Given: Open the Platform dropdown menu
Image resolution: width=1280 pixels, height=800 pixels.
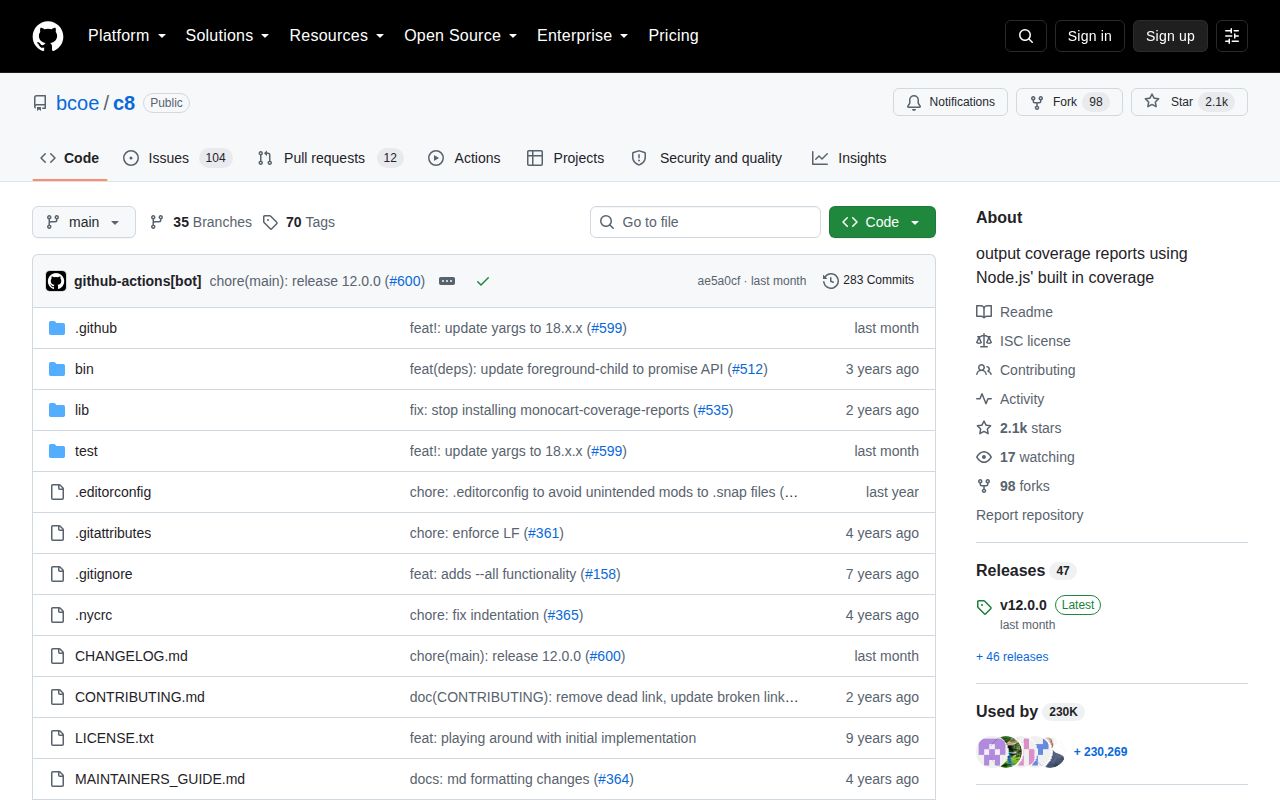Looking at the screenshot, I should pyautogui.click(x=127, y=36).
